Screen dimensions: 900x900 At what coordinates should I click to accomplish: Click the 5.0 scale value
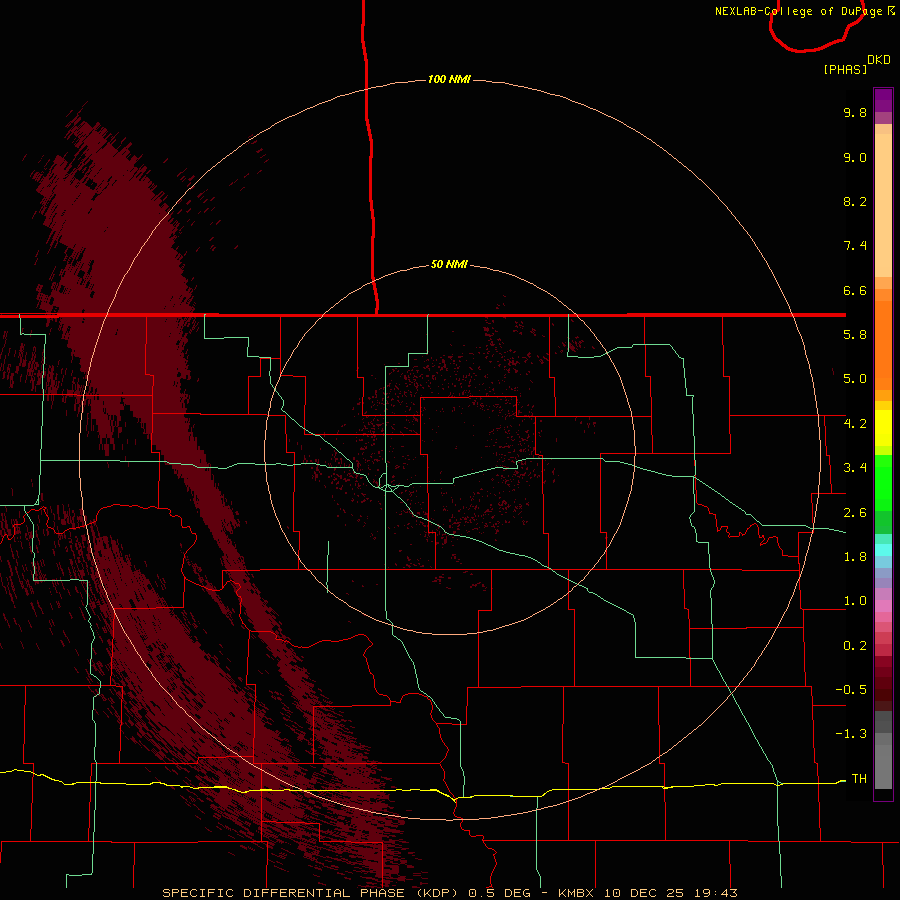855,379
